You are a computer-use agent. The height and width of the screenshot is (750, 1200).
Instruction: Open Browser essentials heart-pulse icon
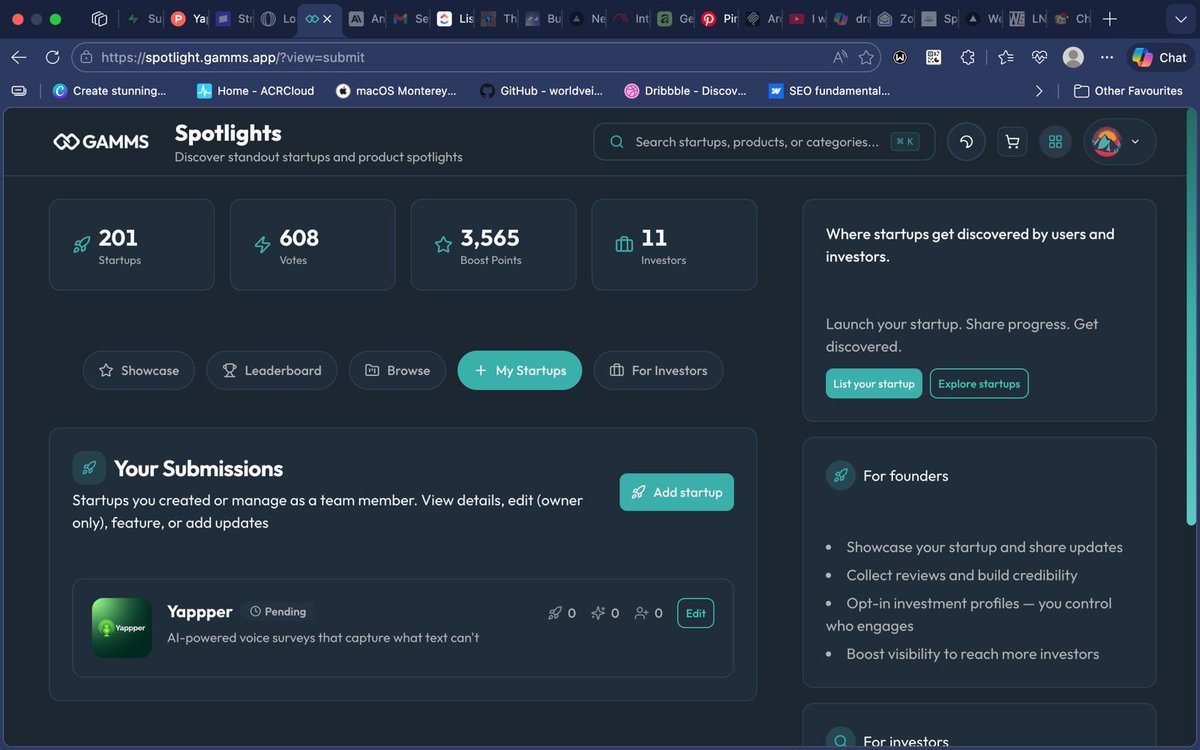point(1039,57)
